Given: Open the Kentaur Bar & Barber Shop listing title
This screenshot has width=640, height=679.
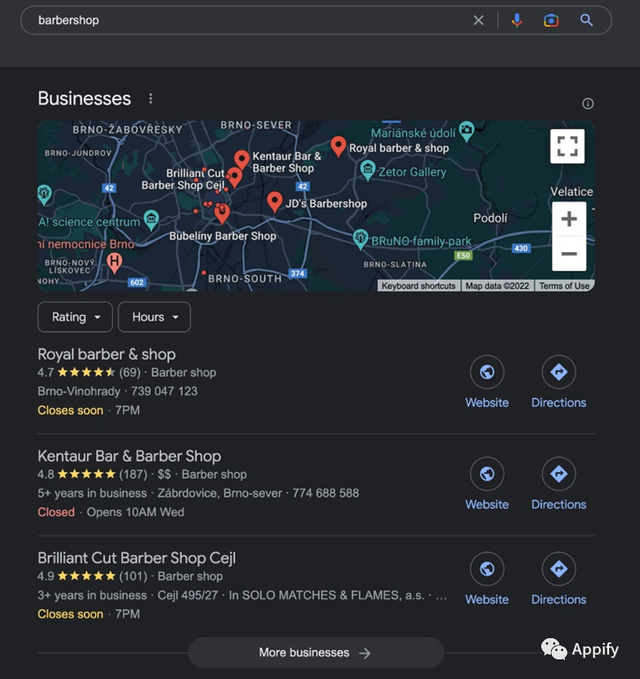Looking at the screenshot, I should [129, 456].
